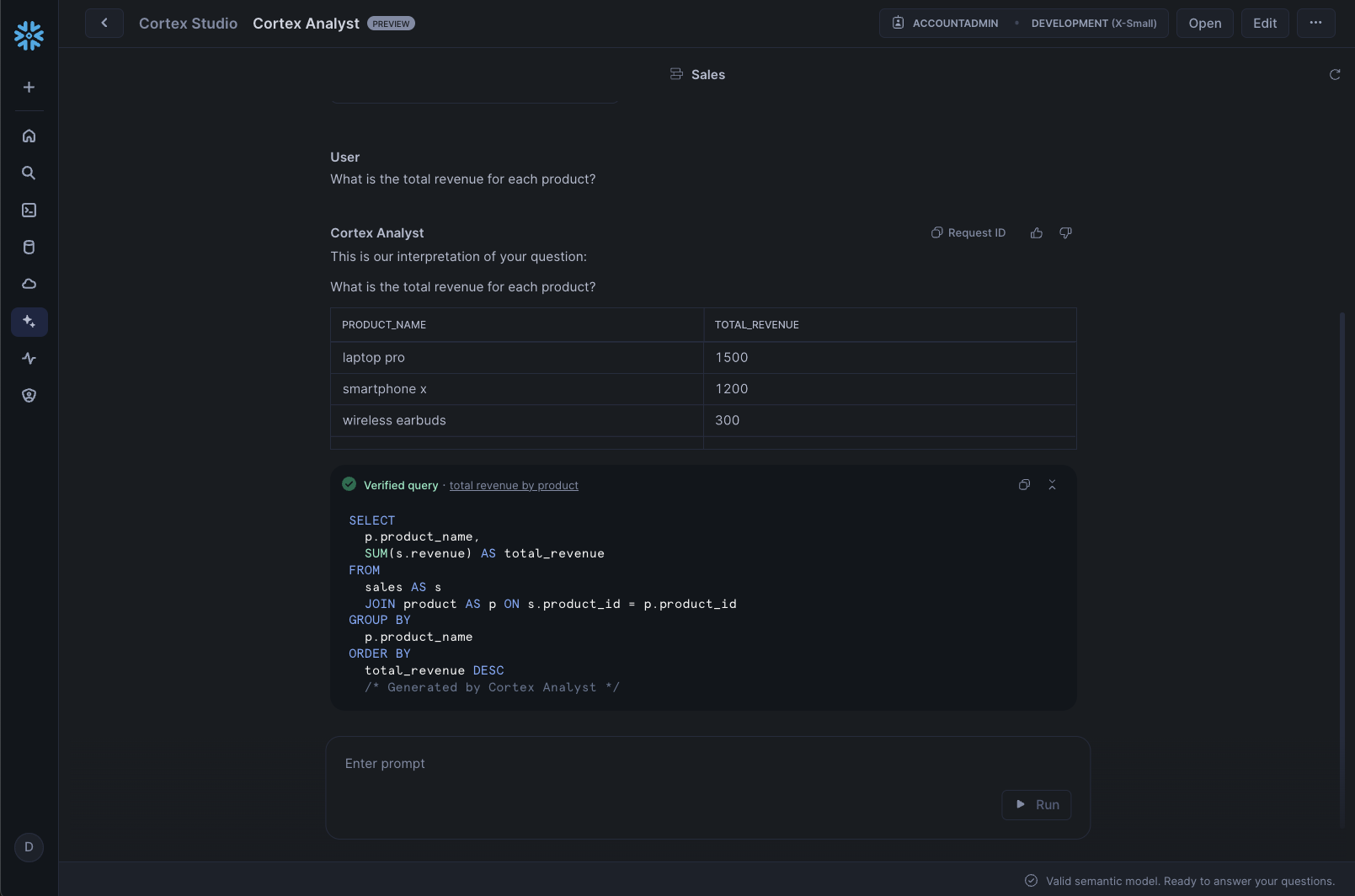Viewport: 1355px width, 896px height.
Task: Select the 1200 revenue cell
Action: [890, 389]
